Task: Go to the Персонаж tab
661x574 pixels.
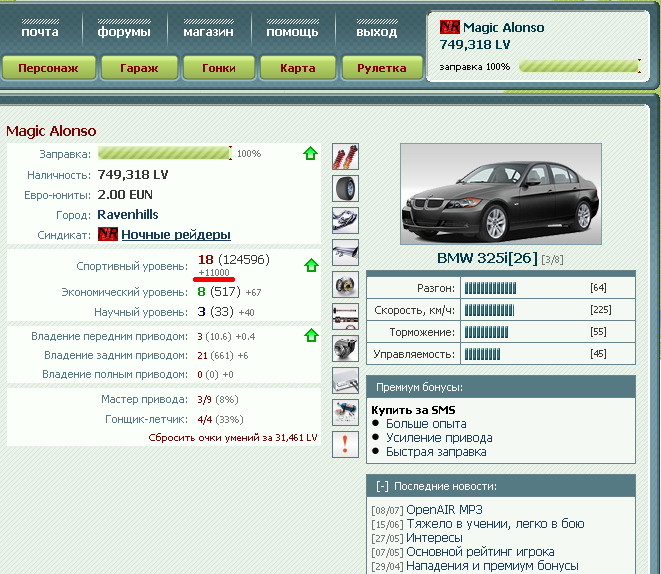Action: tap(48, 68)
